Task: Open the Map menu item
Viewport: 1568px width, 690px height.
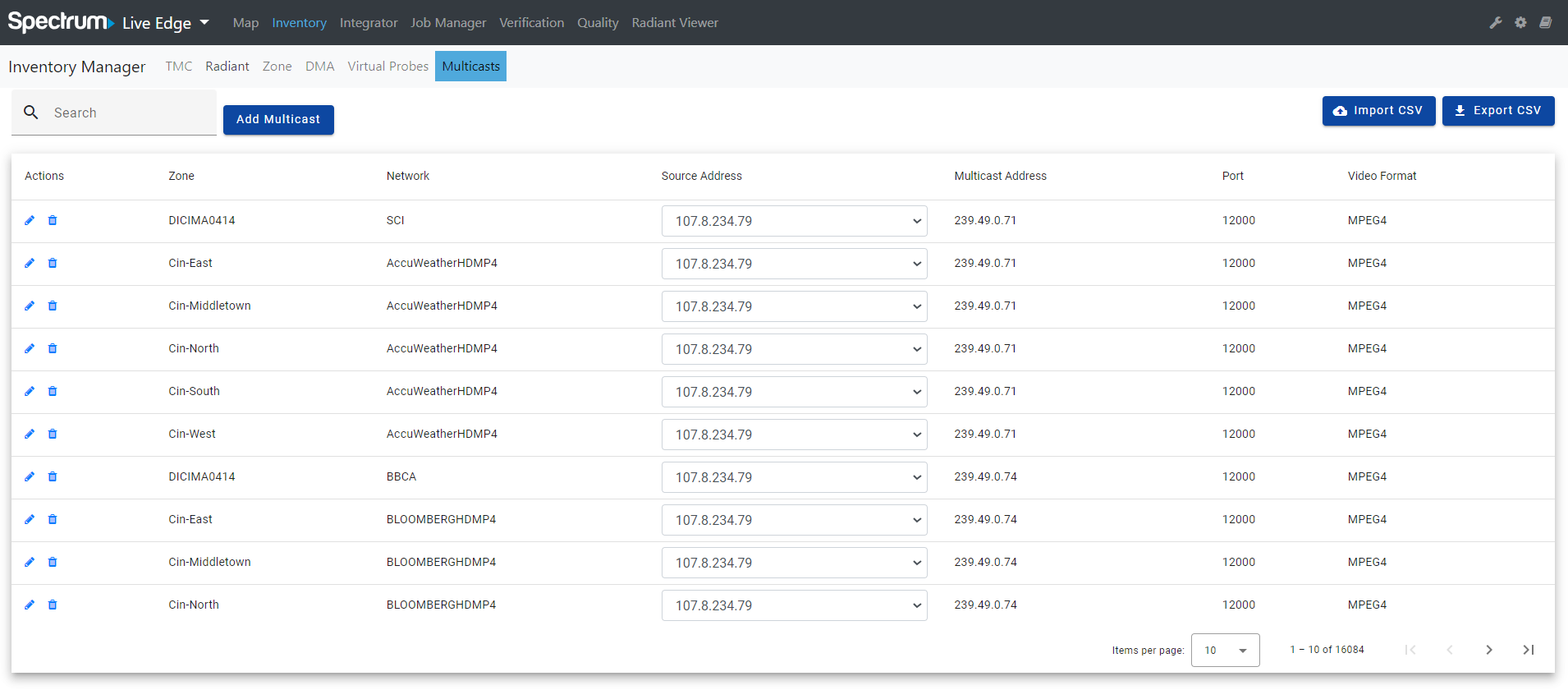Action: click(245, 23)
